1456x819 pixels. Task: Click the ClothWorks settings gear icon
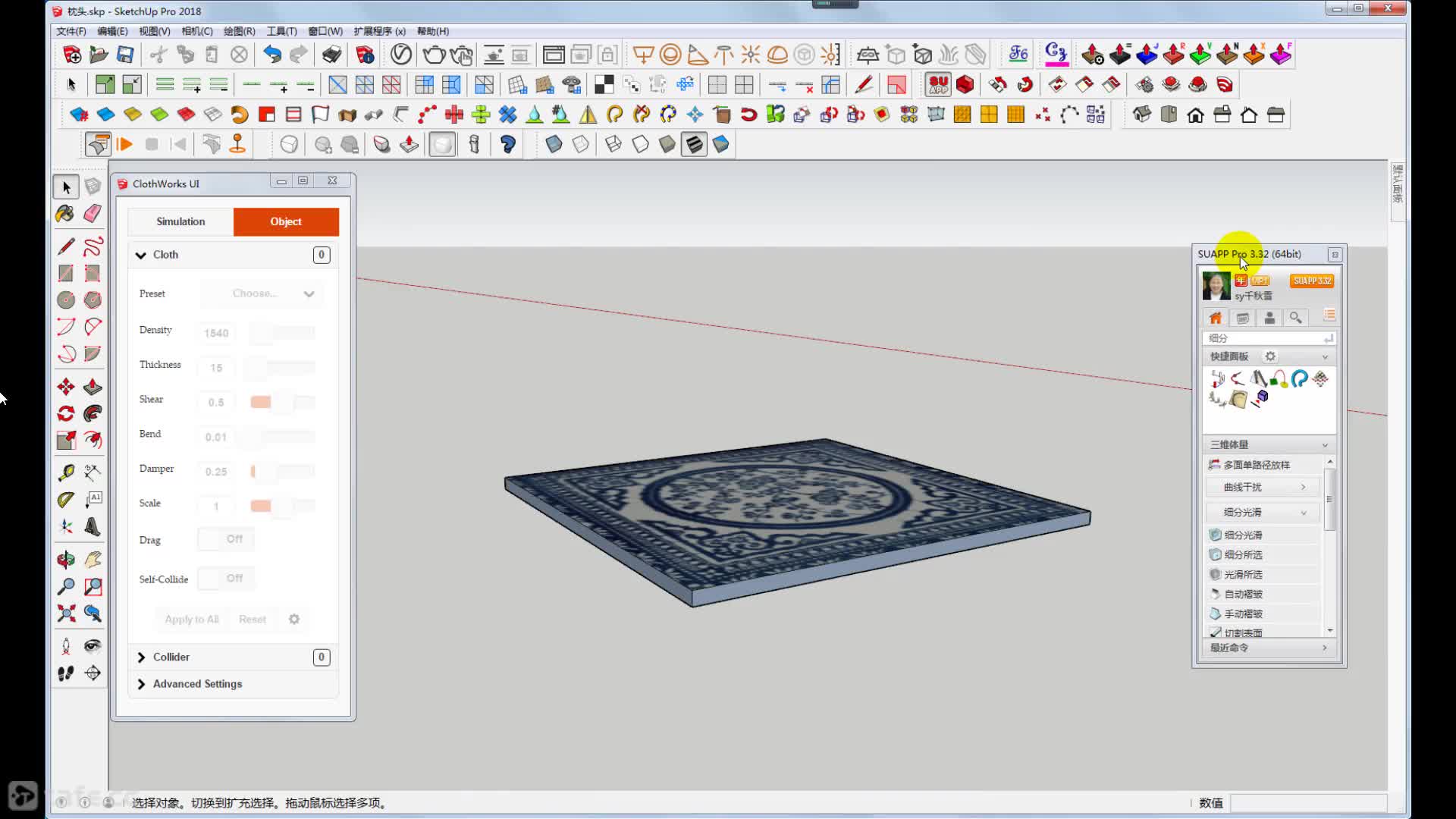point(293,618)
